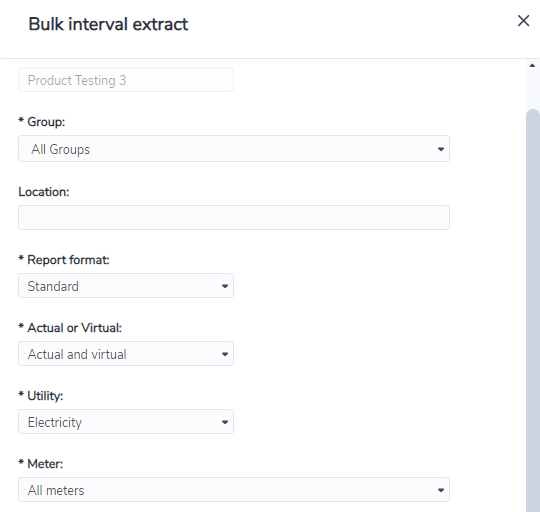Open the All Groups dropdown

coord(234,149)
